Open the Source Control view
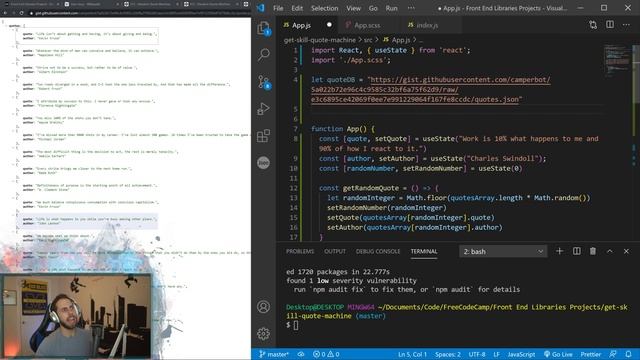The image size is (640, 360). pyautogui.click(x=264, y=82)
